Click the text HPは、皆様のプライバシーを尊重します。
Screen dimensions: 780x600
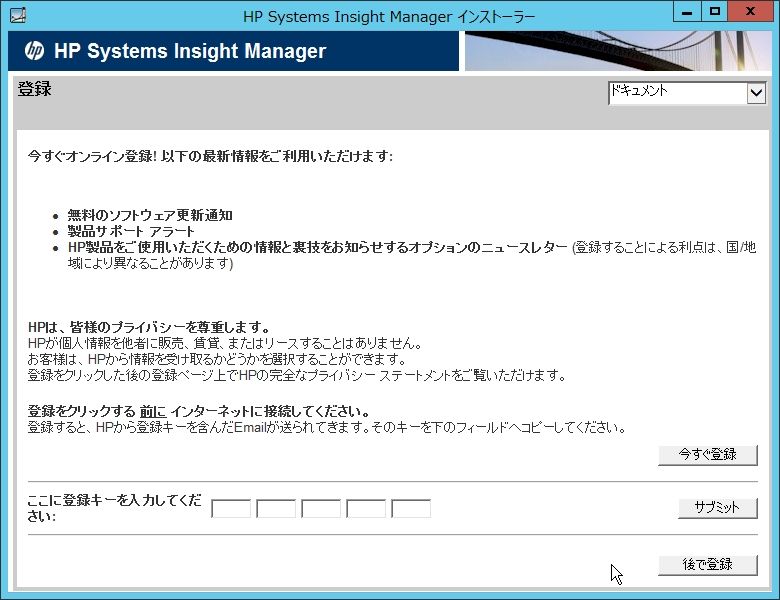pyautogui.click(x=149, y=327)
